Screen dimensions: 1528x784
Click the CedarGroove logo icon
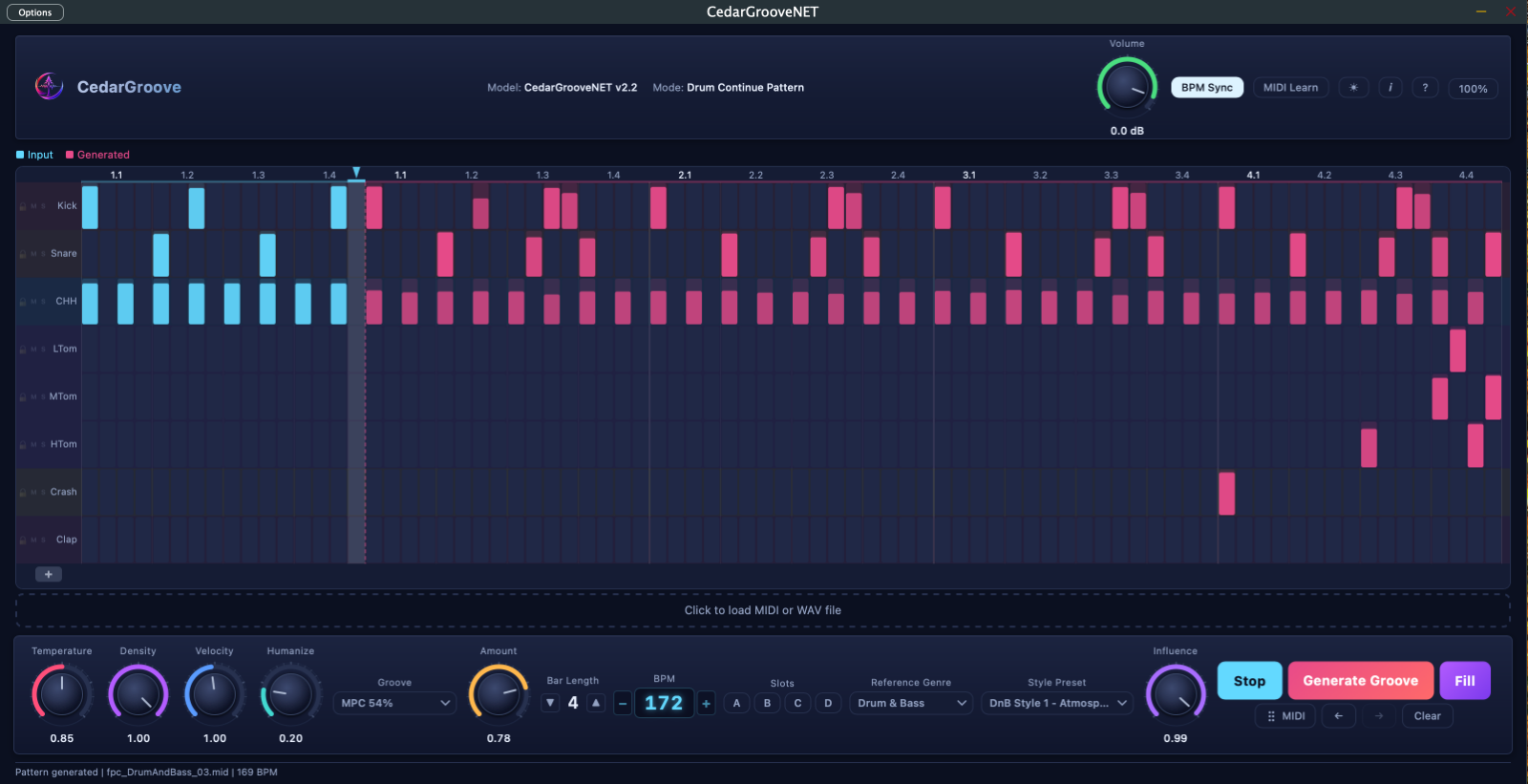(x=49, y=86)
